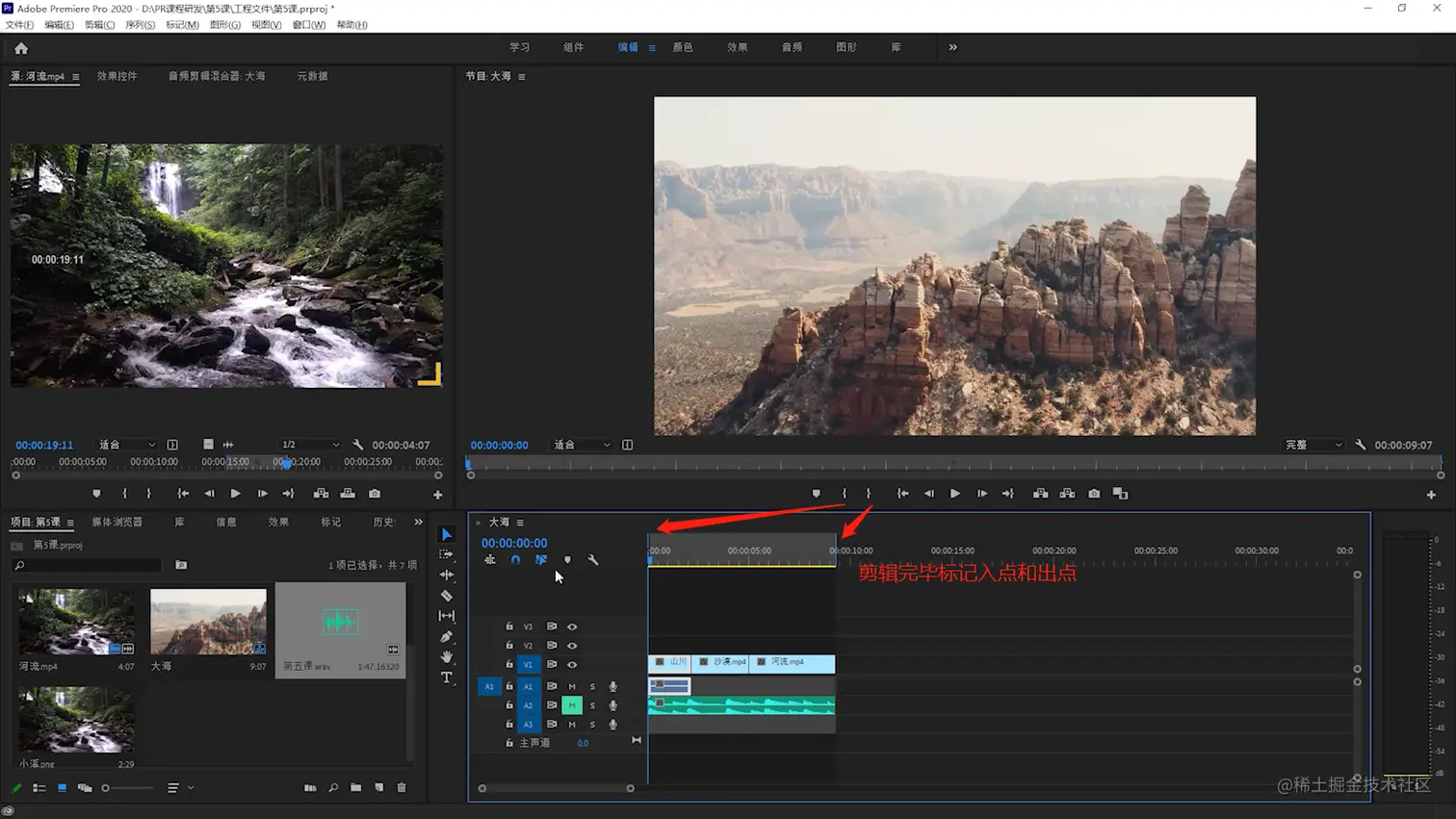Open source monitor playback resolution 1/2 dropdown

pos(309,445)
